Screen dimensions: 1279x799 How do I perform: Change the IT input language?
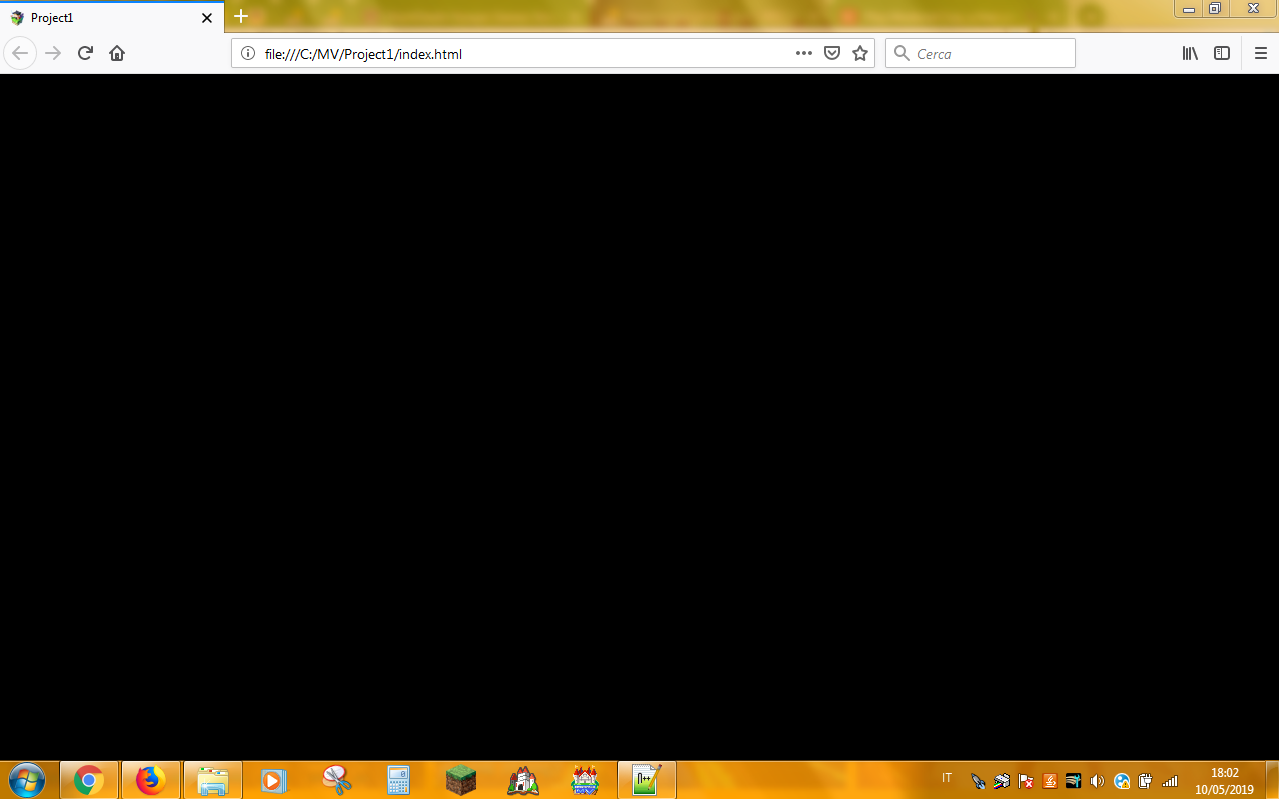pyautogui.click(x=947, y=778)
